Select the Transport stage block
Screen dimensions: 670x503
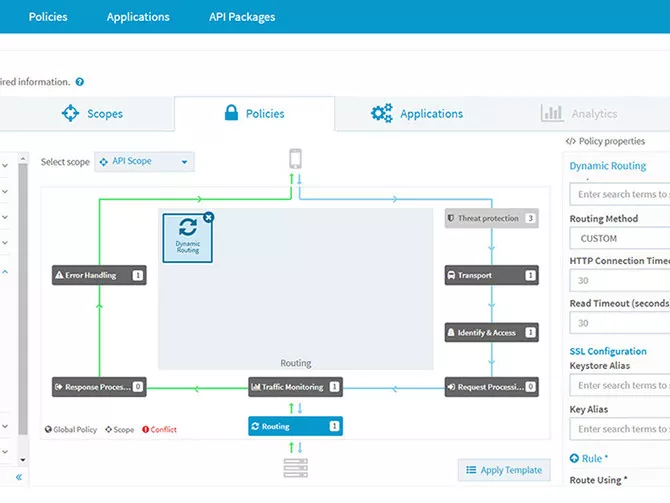pyautogui.click(x=491, y=275)
